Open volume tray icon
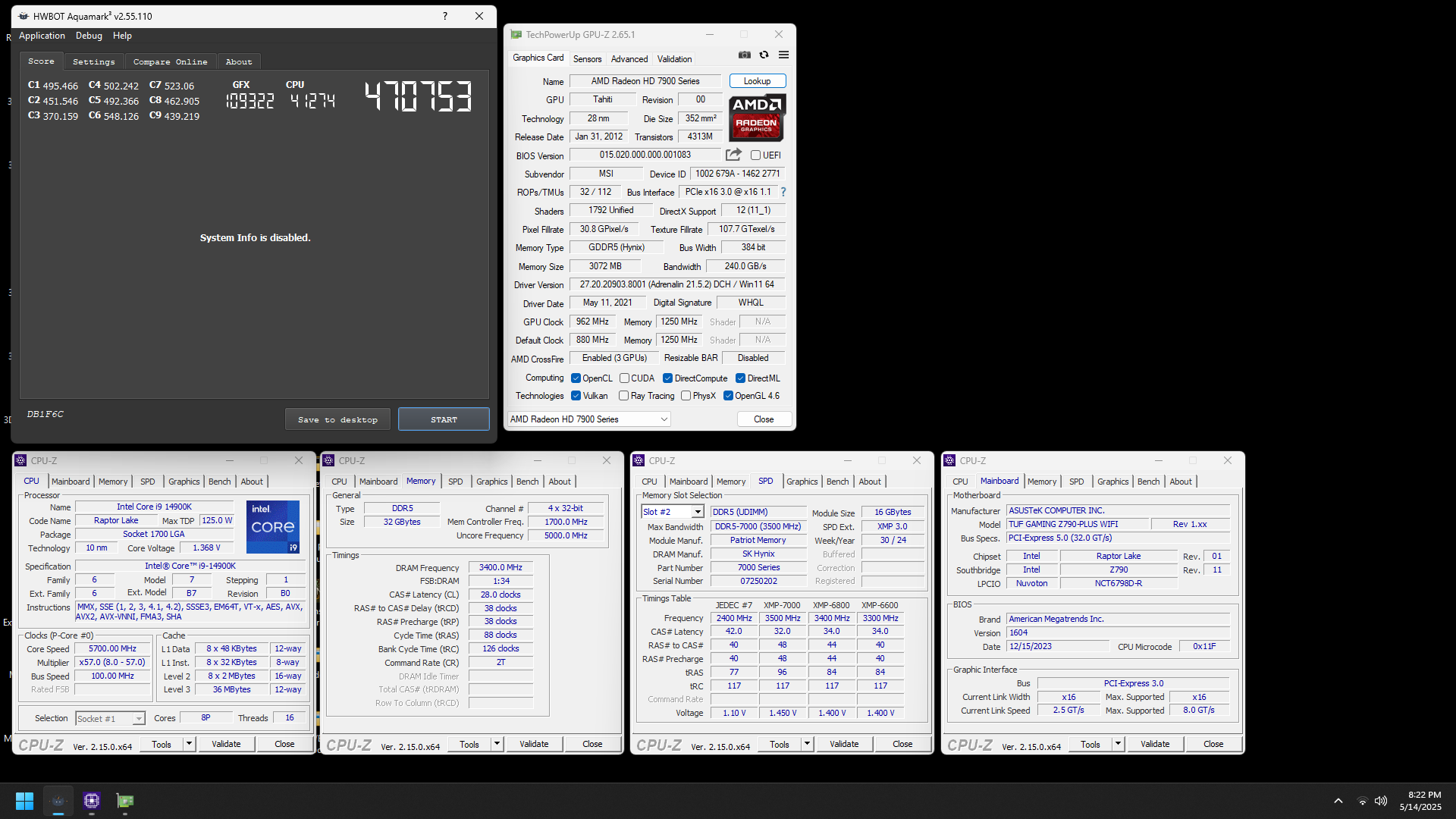Image resolution: width=1456 pixels, height=819 pixels. [x=1381, y=801]
